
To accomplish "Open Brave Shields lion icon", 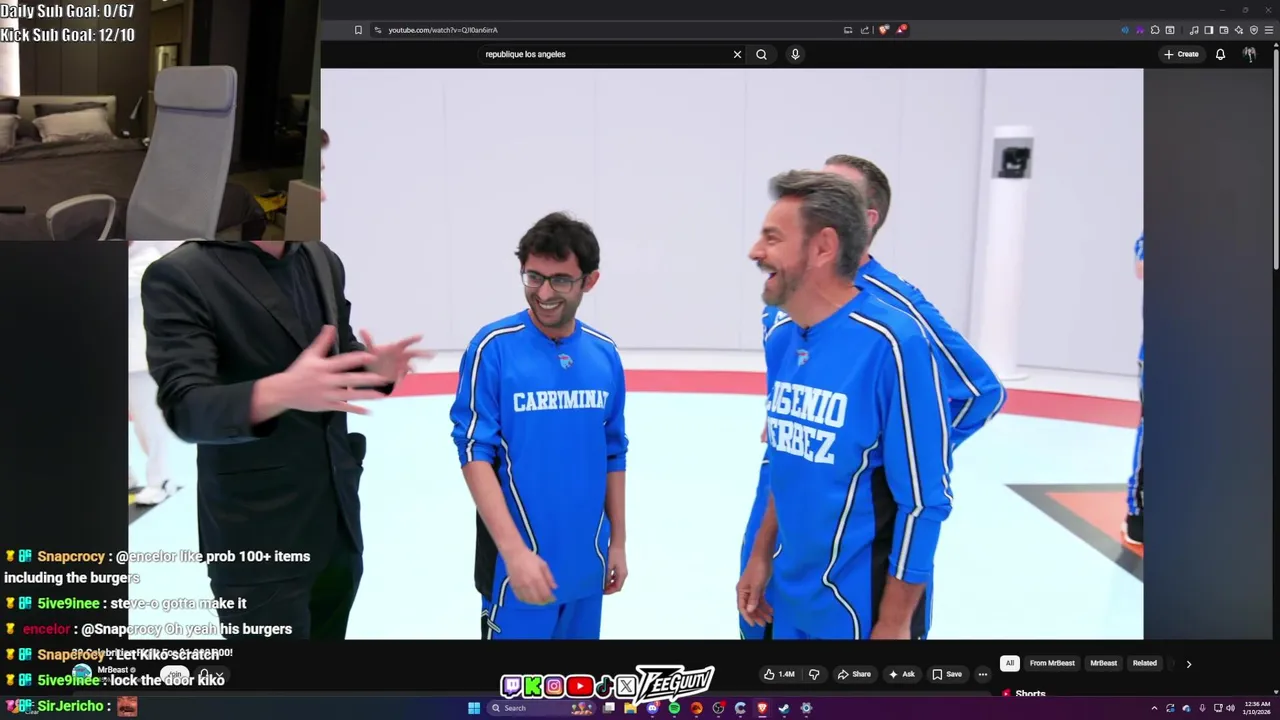I will 883,30.
